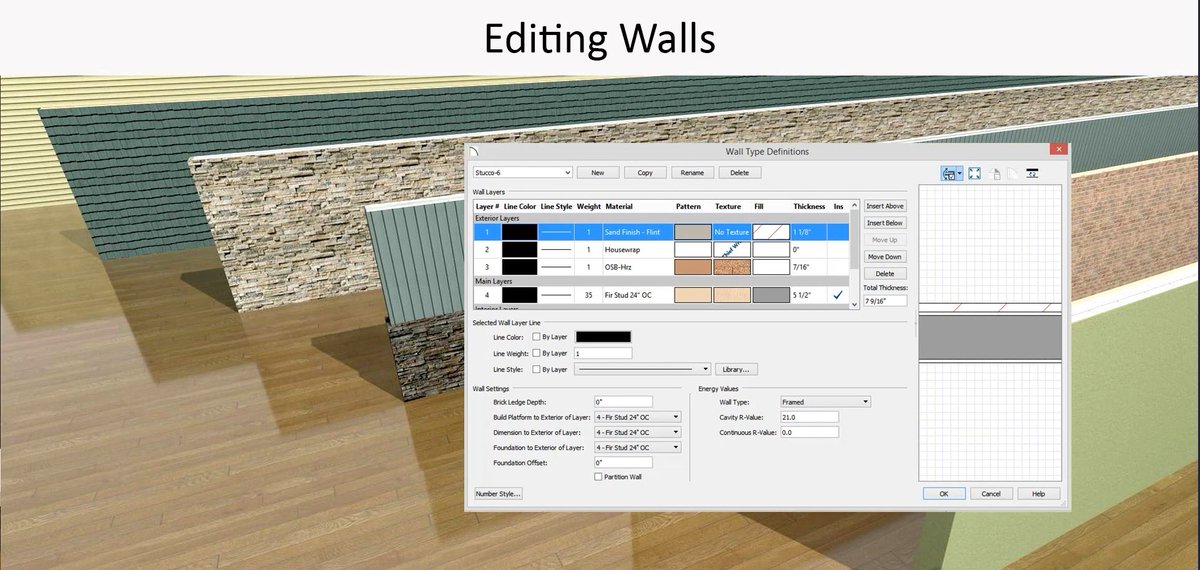
Task: Open the preview view-options icon dropdown
Action: point(961,173)
